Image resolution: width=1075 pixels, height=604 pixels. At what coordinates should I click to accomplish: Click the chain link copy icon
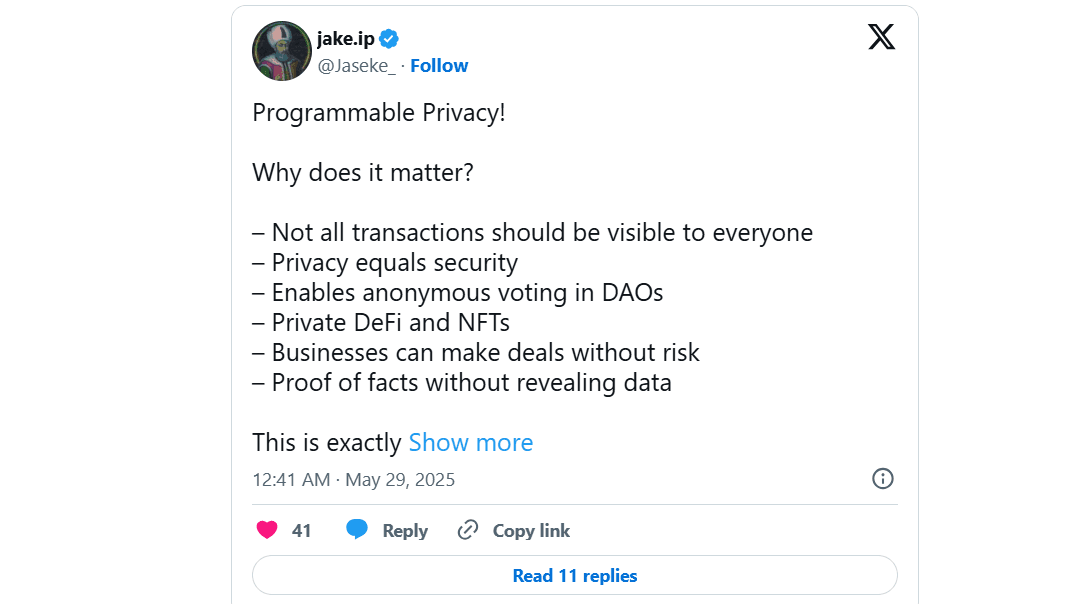click(x=467, y=531)
